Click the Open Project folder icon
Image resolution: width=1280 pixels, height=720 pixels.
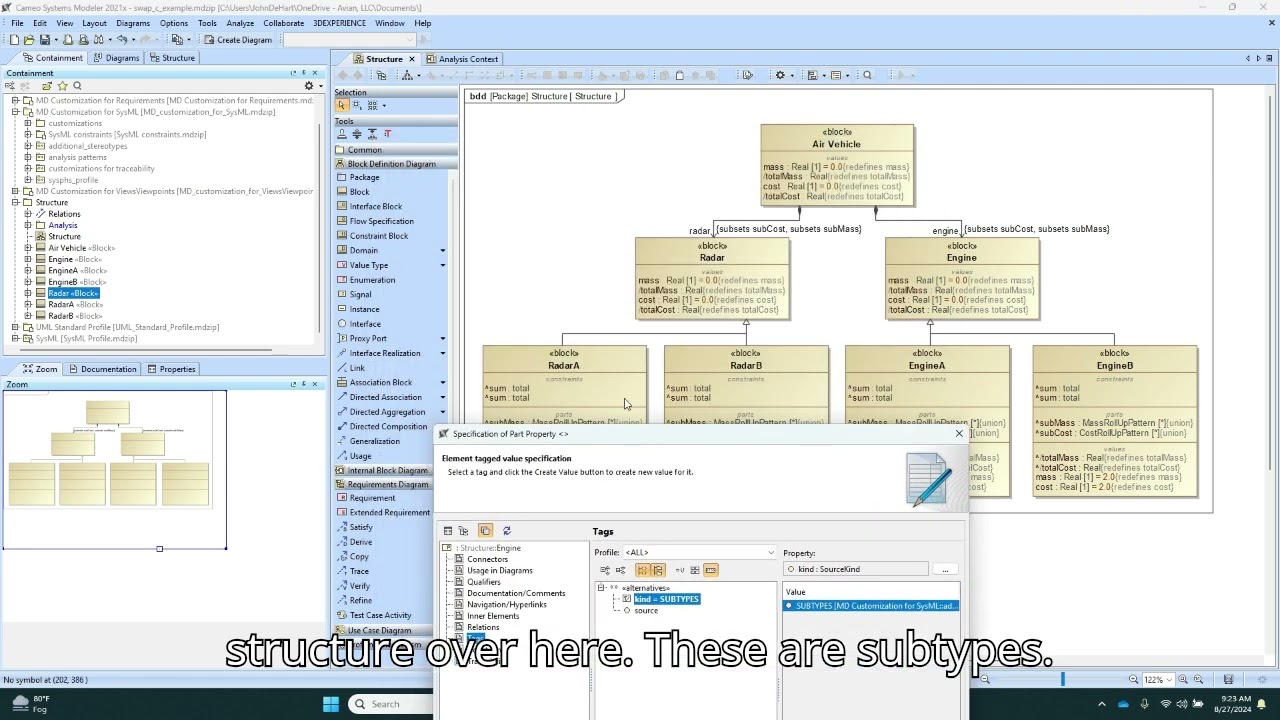point(29,40)
